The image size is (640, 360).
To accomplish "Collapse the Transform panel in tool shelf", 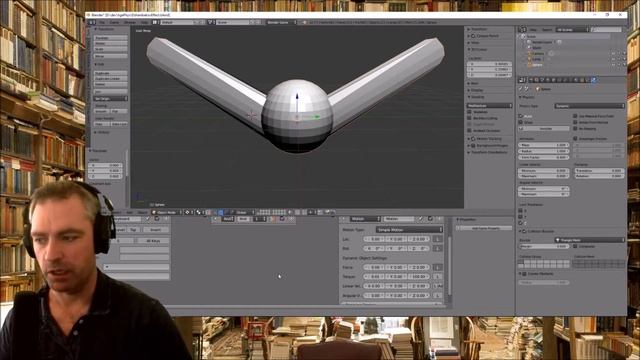I will (104, 29).
